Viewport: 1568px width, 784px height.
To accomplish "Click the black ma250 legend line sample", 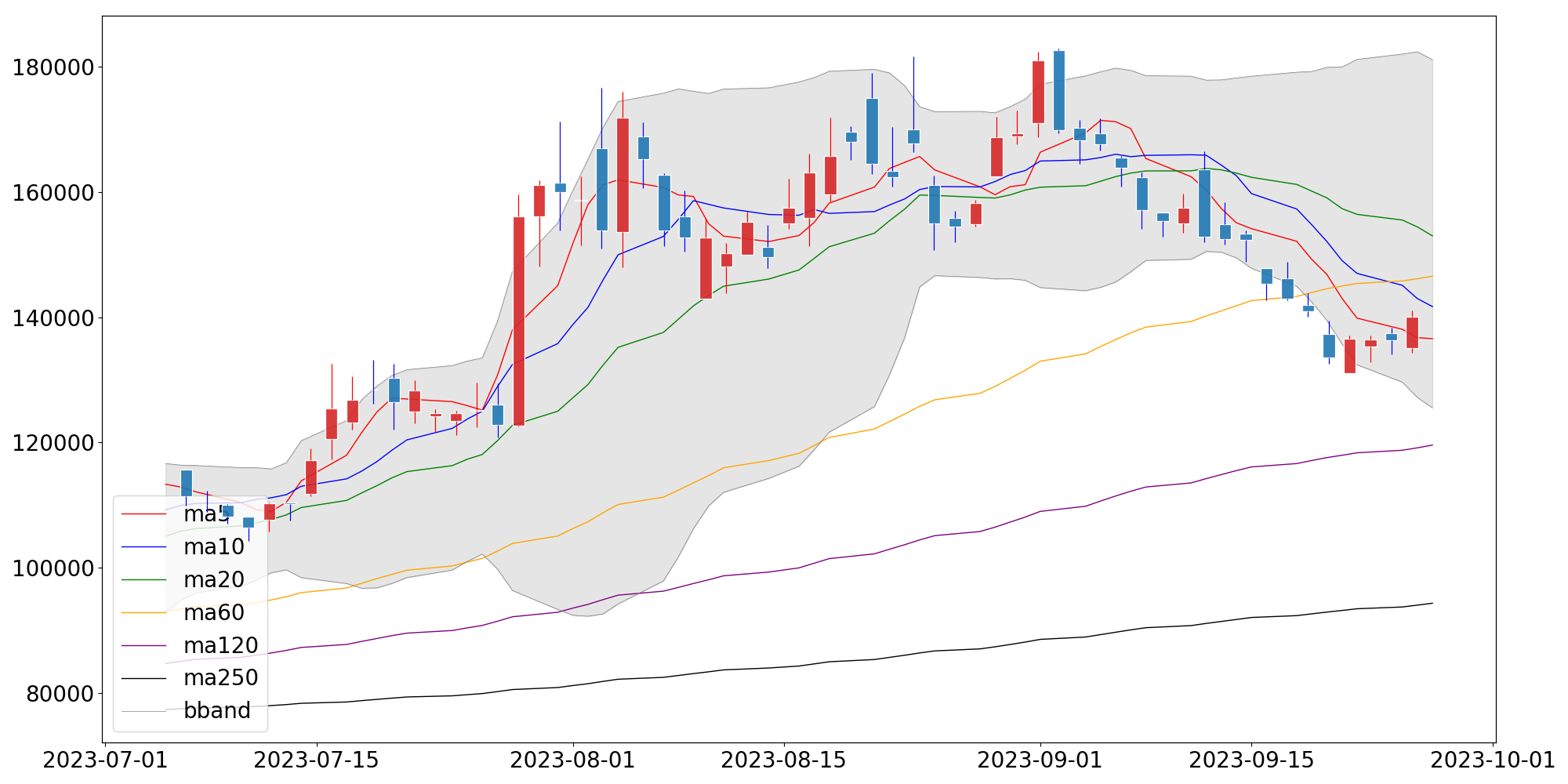I will click(144, 678).
